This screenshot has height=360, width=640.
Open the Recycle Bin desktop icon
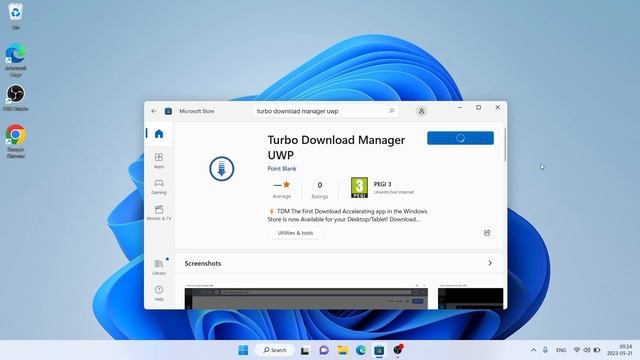(x=16, y=16)
